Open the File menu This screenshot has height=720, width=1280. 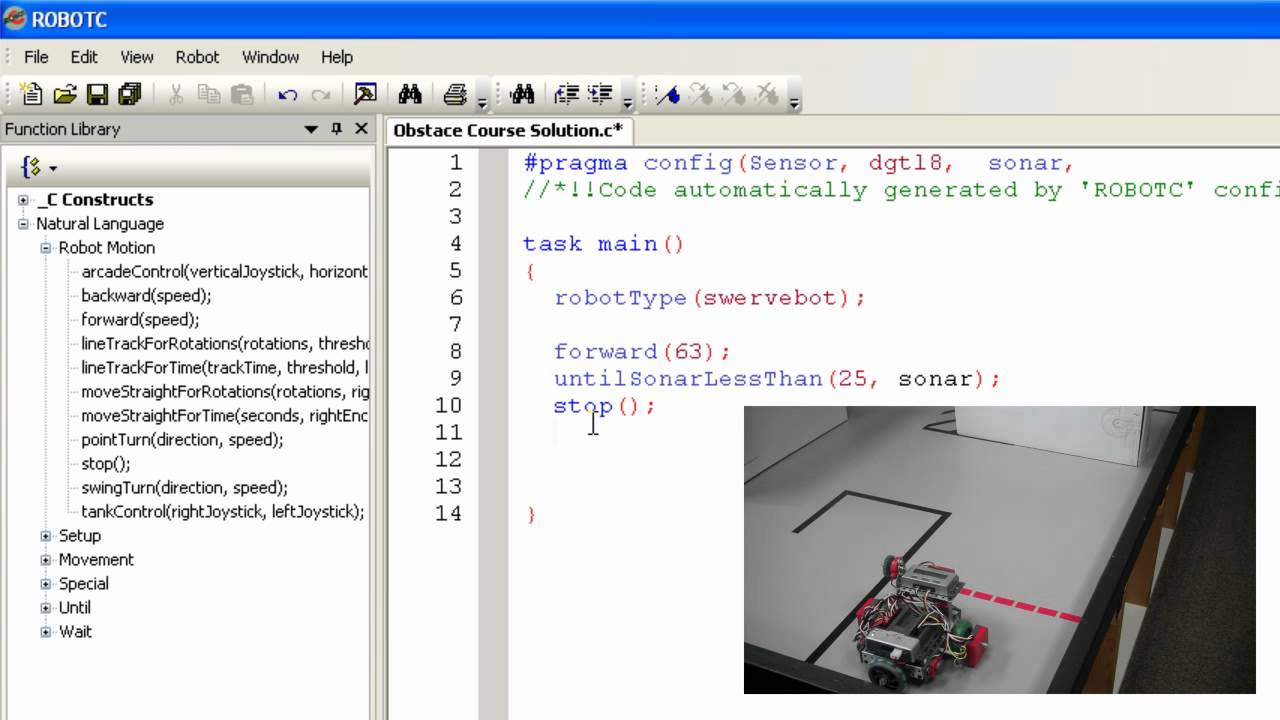pos(36,57)
